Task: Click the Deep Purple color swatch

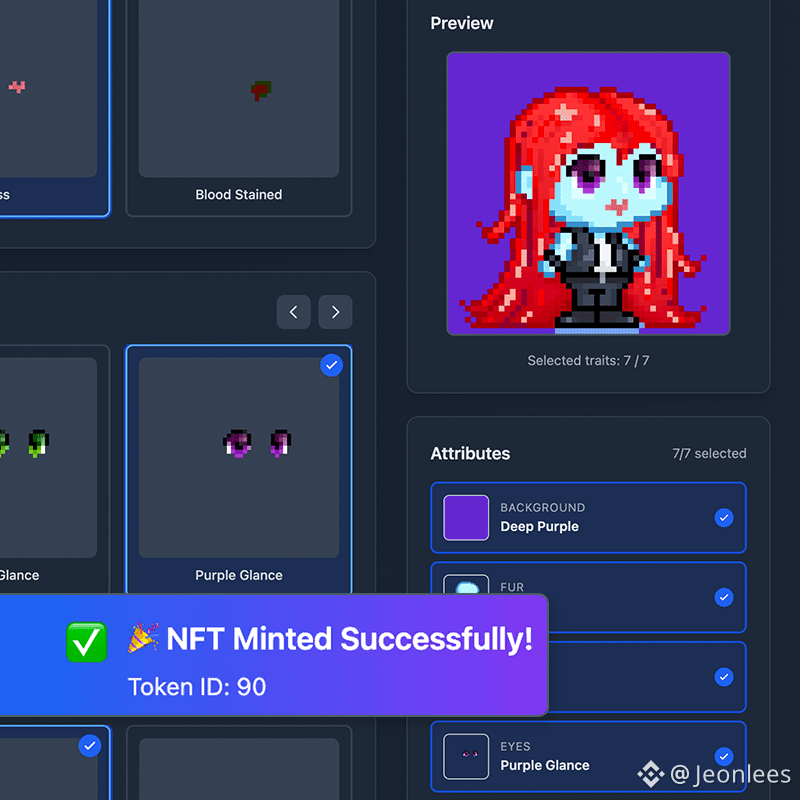Action: click(466, 517)
